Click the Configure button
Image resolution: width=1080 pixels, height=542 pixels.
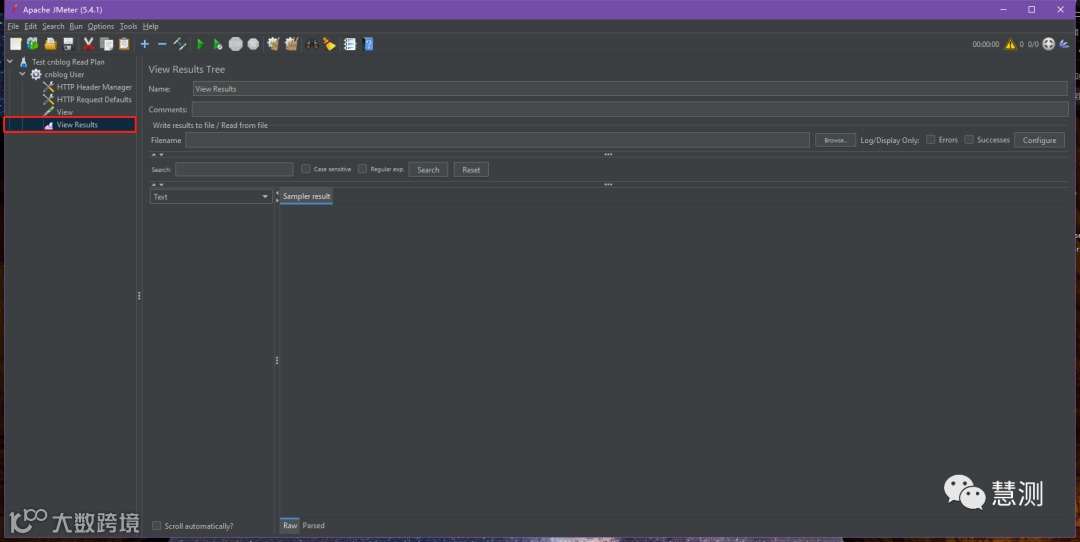tap(1039, 140)
